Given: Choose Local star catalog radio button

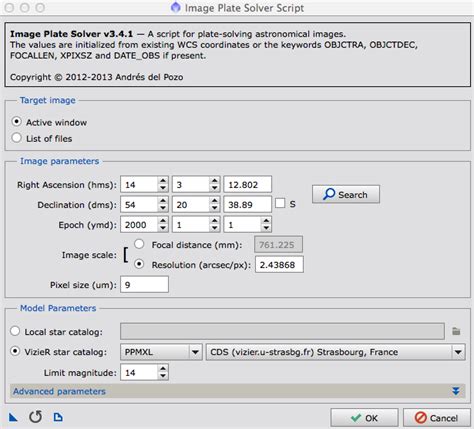Looking at the screenshot, I should pos(15,331).
